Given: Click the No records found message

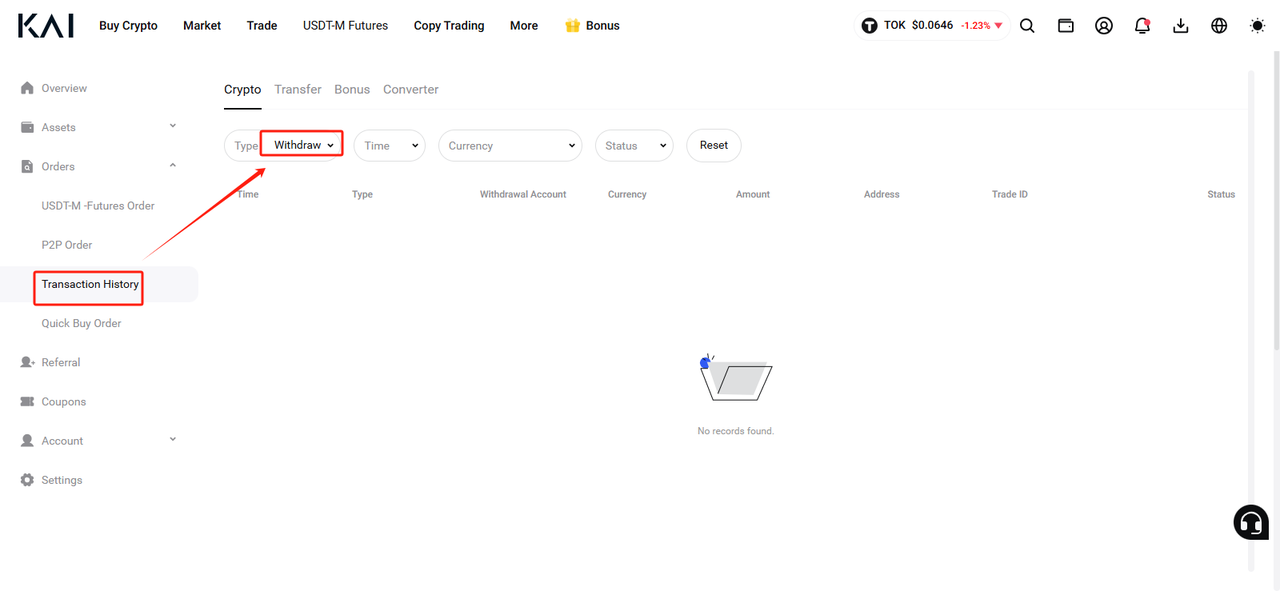Looking at the screenshot, I should pyautogui.click(x=736, y=431).
